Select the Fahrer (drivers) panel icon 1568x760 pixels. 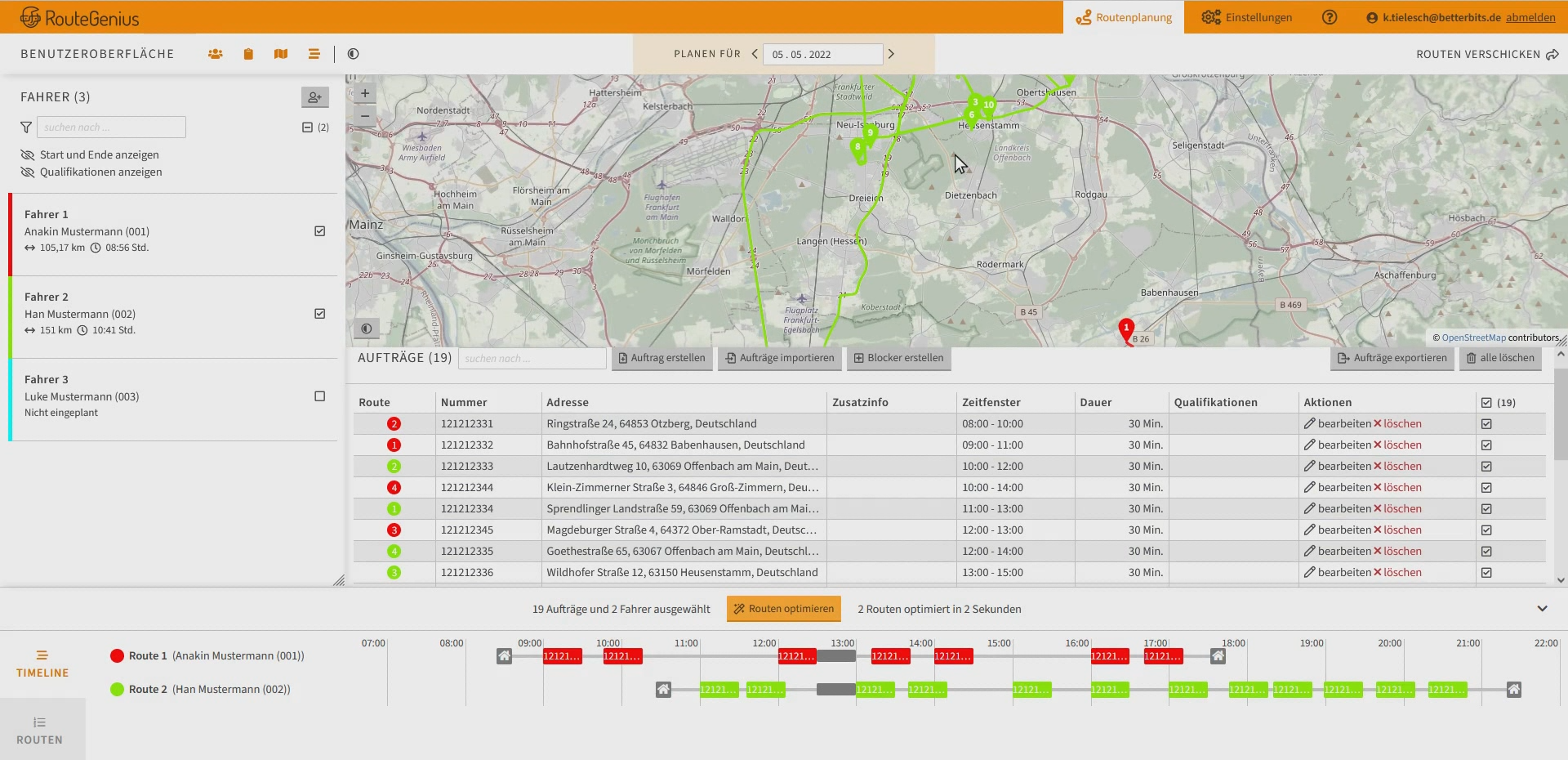coord(215,53)
